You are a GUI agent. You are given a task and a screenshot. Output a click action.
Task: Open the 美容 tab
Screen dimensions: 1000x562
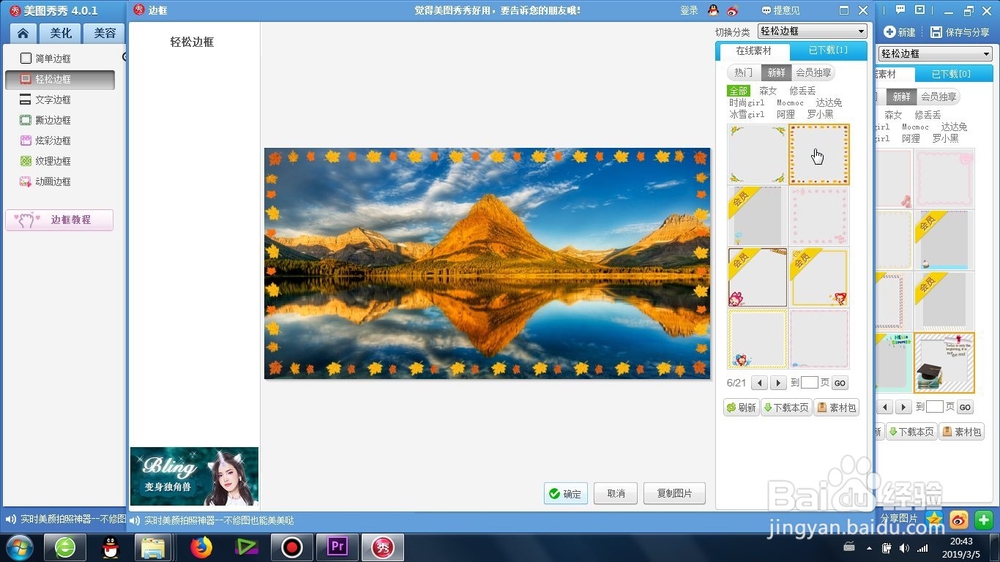[x=105, y=33]
